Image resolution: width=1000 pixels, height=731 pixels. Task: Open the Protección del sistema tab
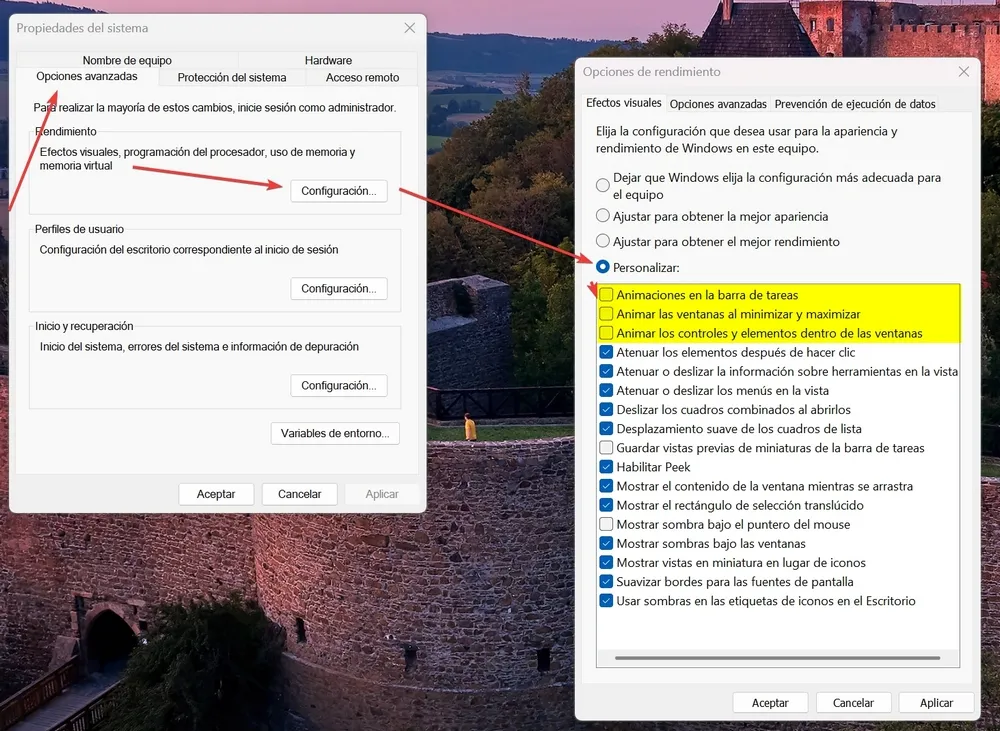pos(232,77)
